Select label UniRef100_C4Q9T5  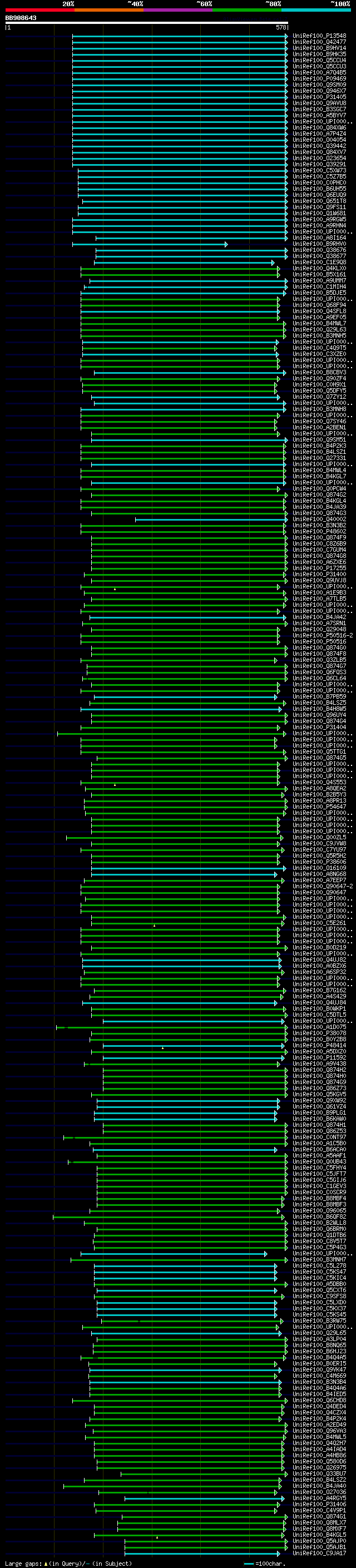[319, 348]
